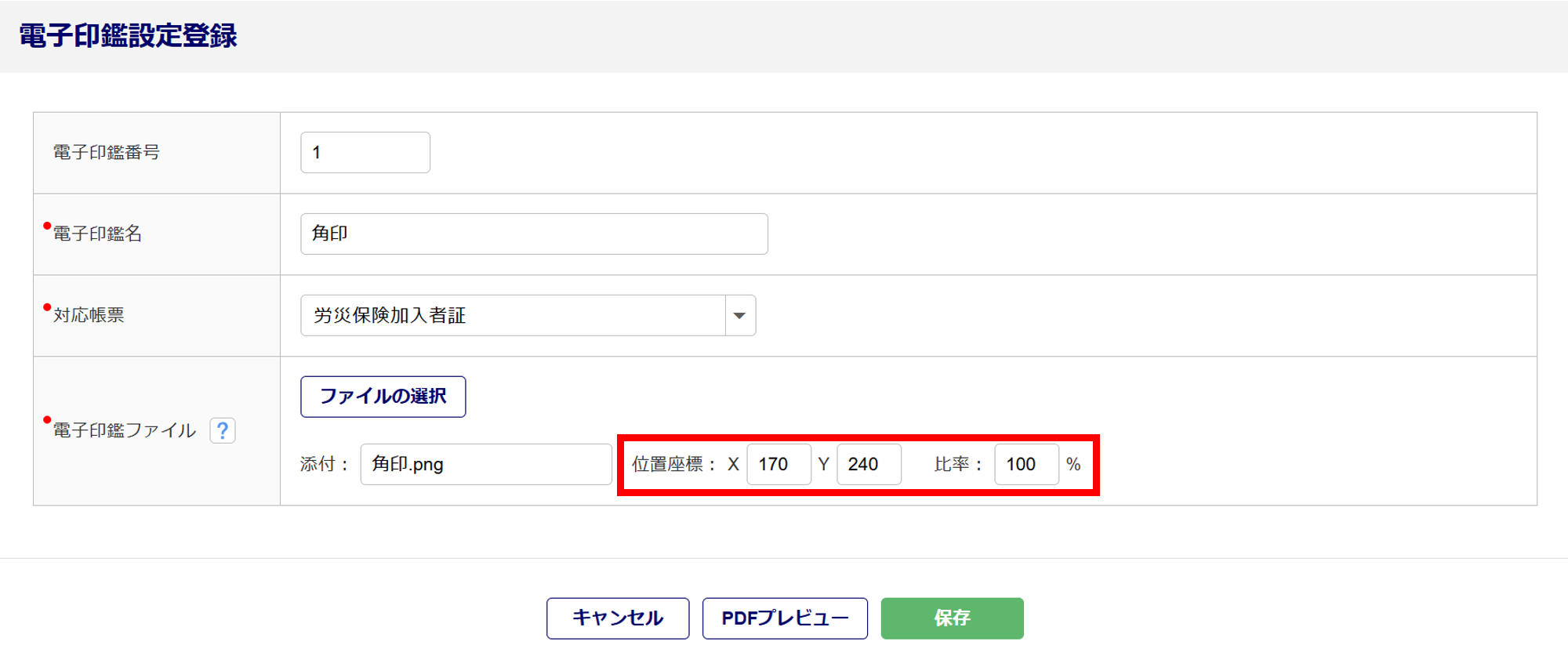Open the PDFプレビュー button
Image resolution: width=1568 pixels, height=667 pixels.
[x=785, y=618]
